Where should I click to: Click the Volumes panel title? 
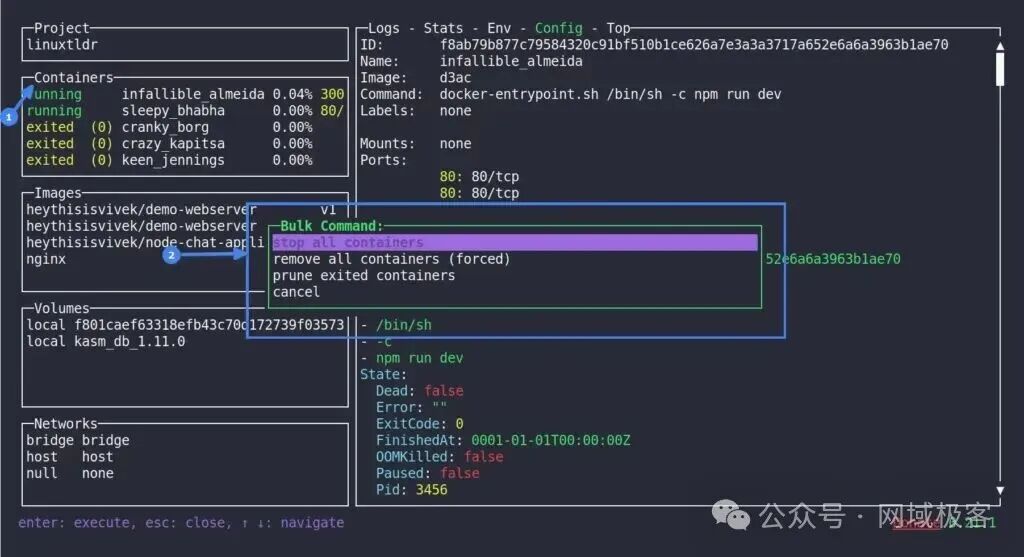[x=61, y=308]
